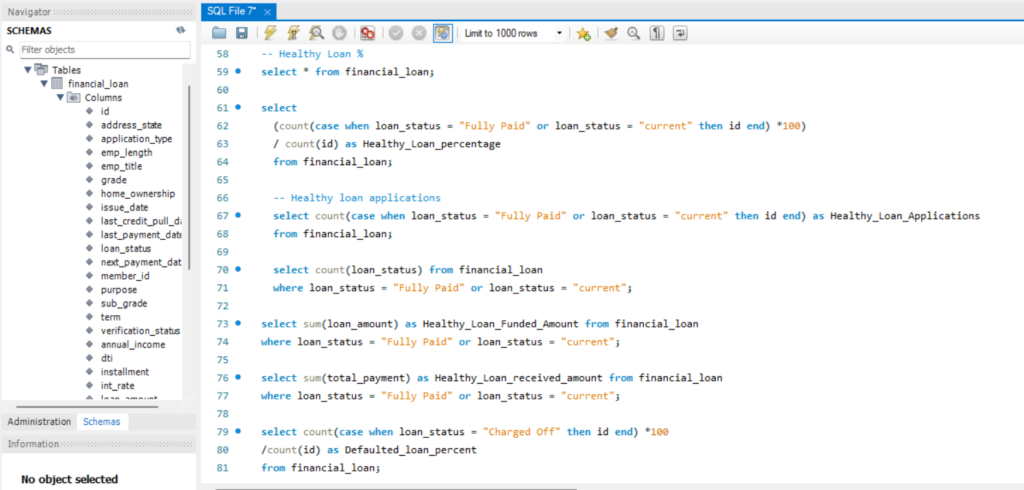
Task: Switch to the Administration tab
Action: (x=39, y=421)
